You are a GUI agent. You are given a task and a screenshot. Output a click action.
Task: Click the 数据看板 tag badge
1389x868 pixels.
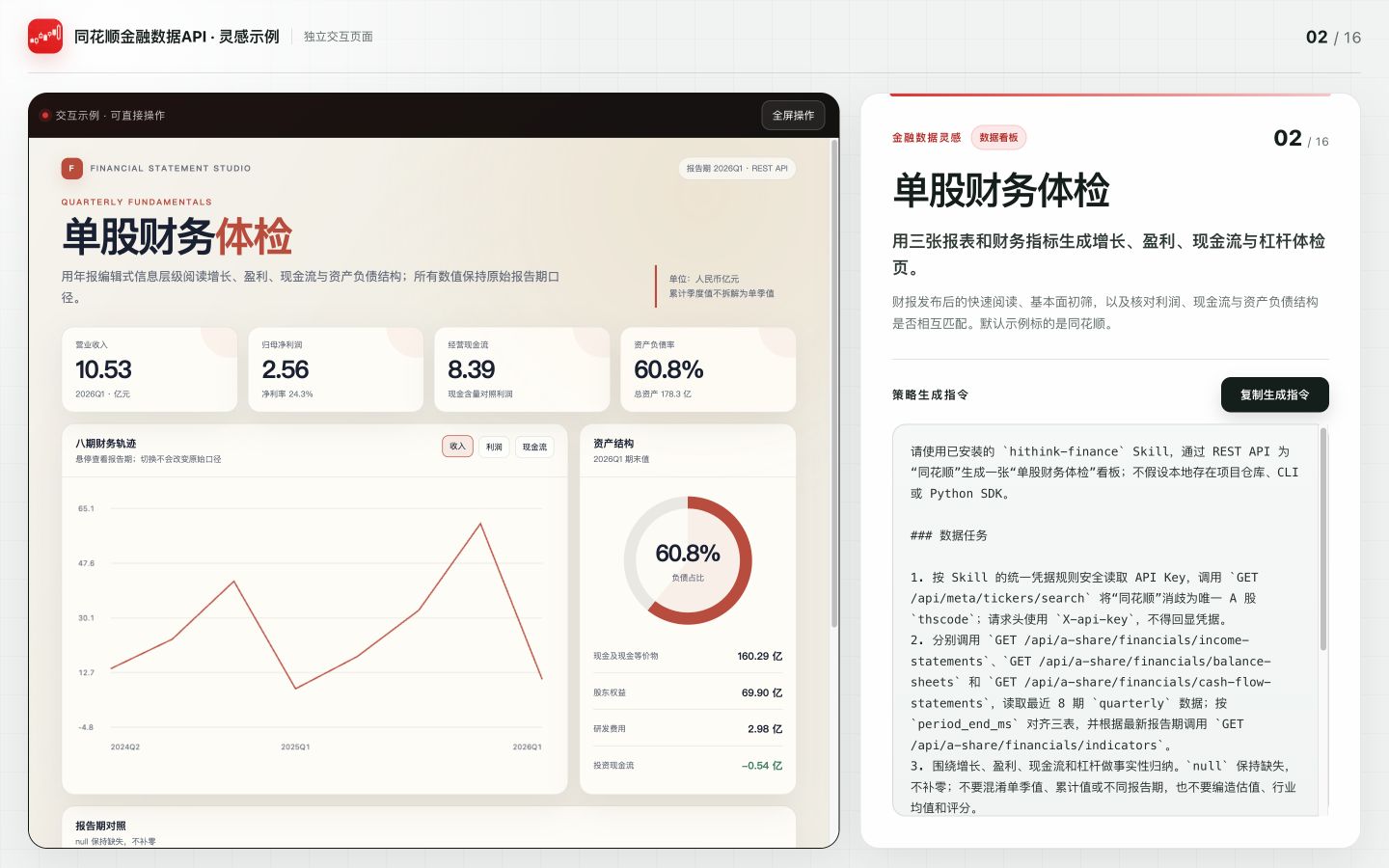point(998,138)
